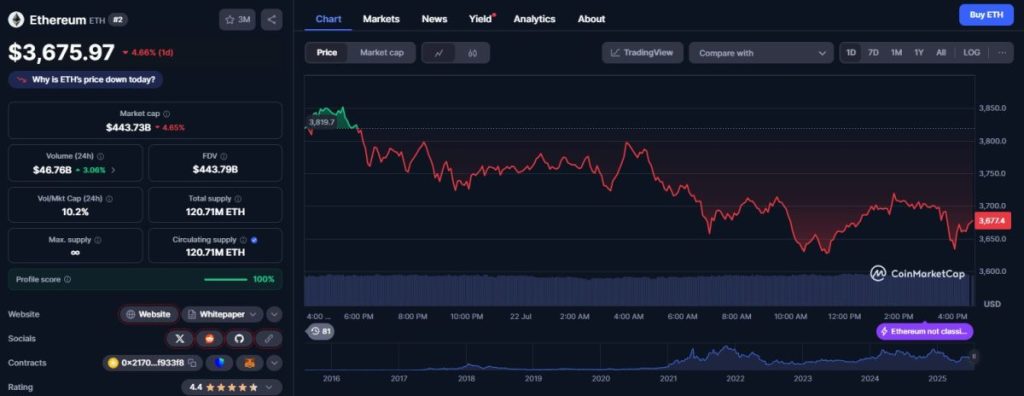Click the Vol/Mkt Cap info icon
Image resolution: width=1024 pixels, height=396 pixels.
click(x=109, y=199)
